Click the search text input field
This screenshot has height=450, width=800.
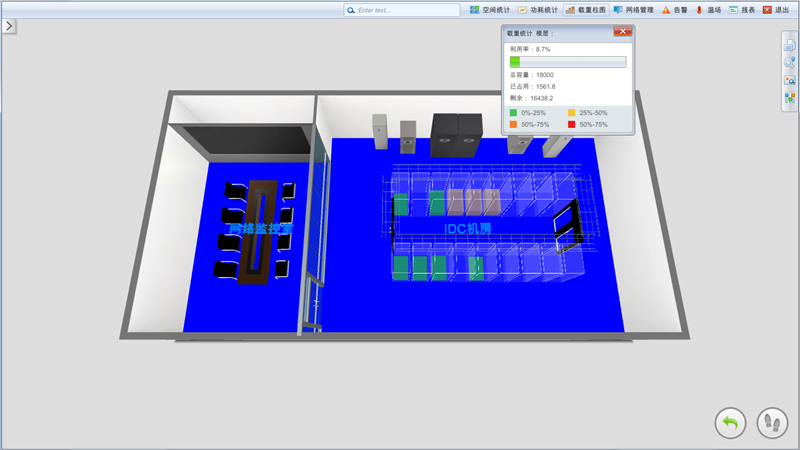coord(402,10)
